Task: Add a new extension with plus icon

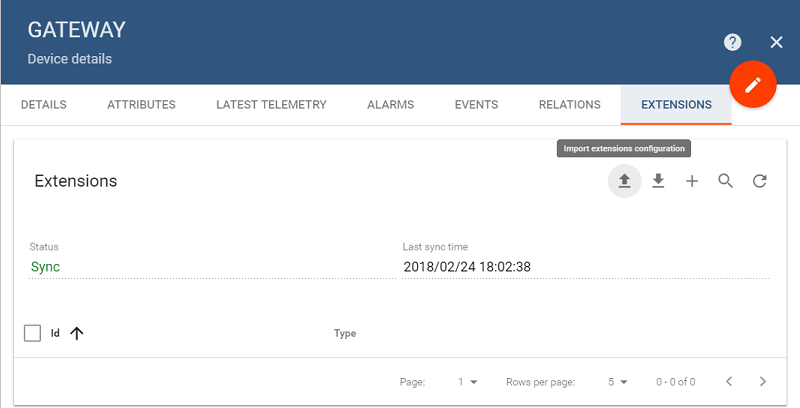Action: click(x=692, y=181)
